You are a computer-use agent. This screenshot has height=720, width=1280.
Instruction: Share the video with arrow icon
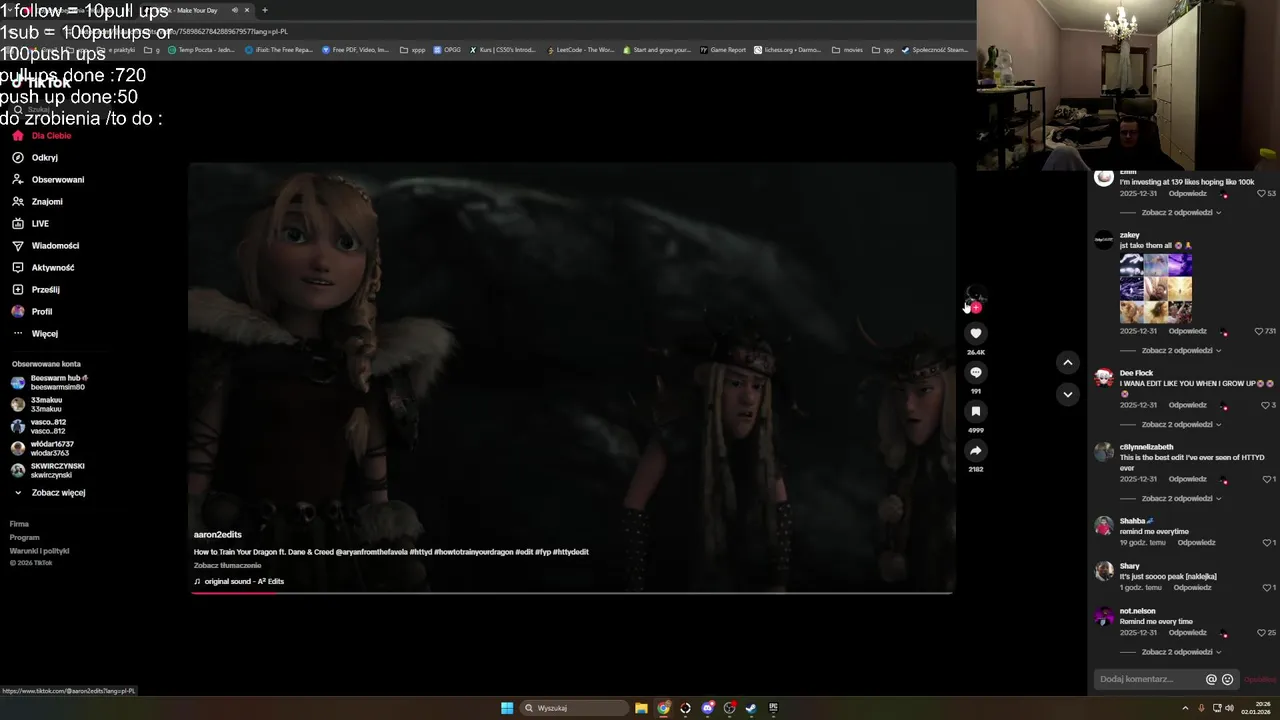[976, 451]
